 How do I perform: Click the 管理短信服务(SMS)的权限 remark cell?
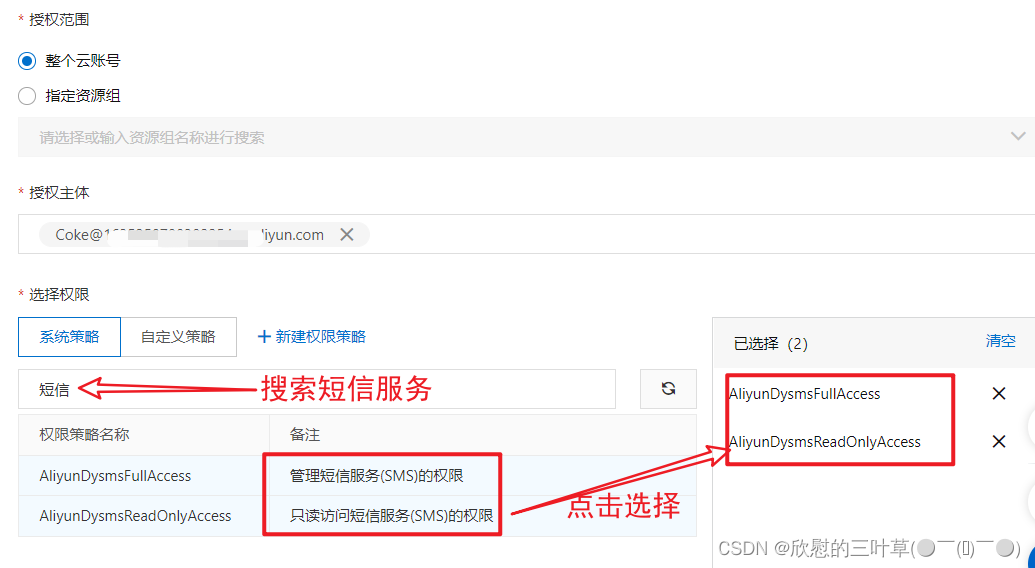click(x=376, y=476)
